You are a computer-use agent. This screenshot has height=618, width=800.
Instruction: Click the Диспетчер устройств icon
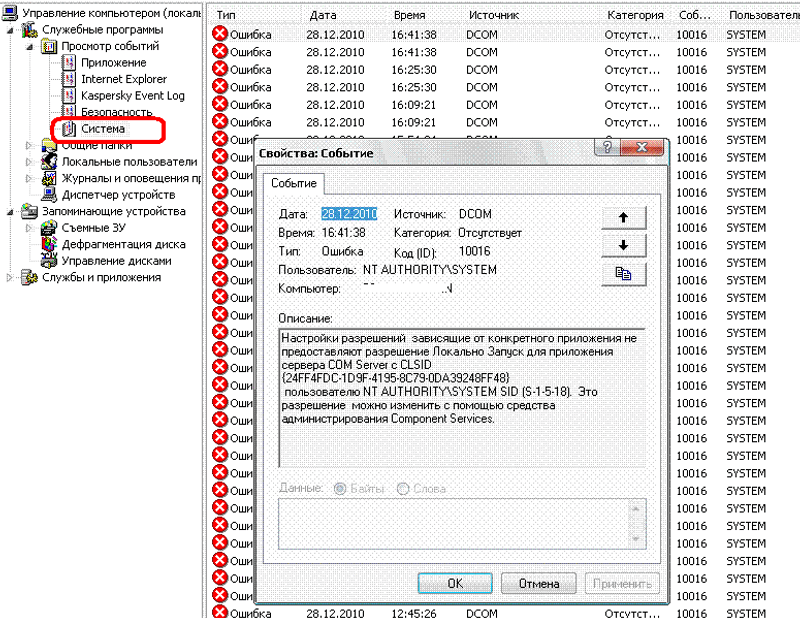click(x=49, y=194)
